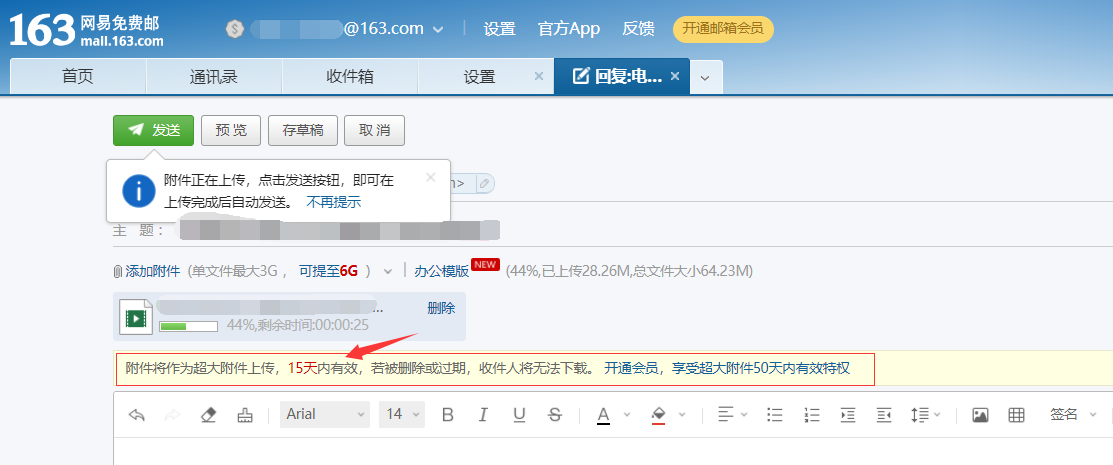Screen dimensions: 1113x465
Task: Click the blue info icon in popup
Action: (x=139, y=190)
